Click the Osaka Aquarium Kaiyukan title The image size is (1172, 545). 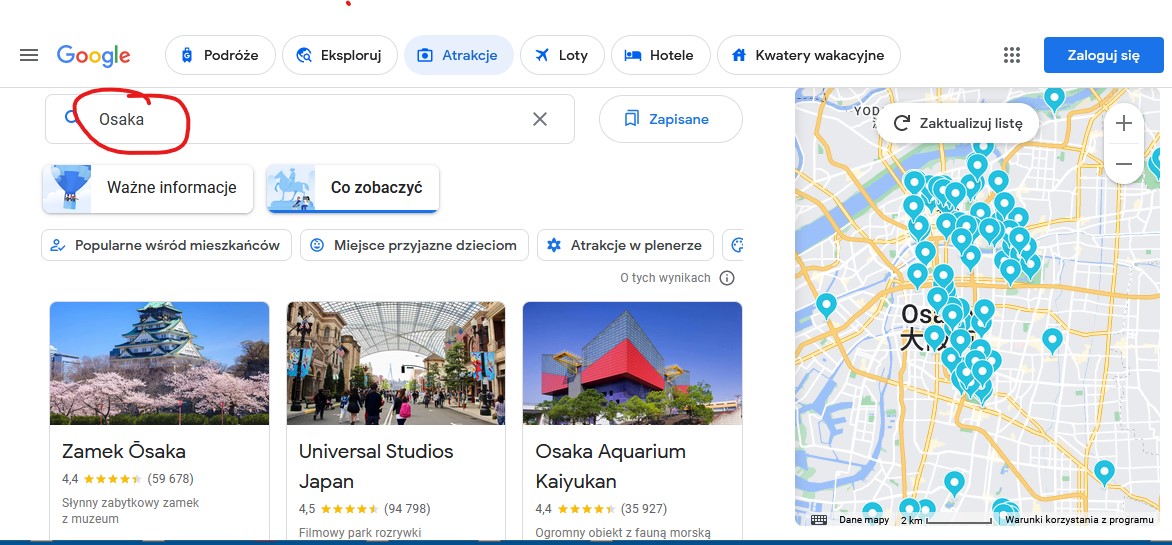(x=611, y=466)
